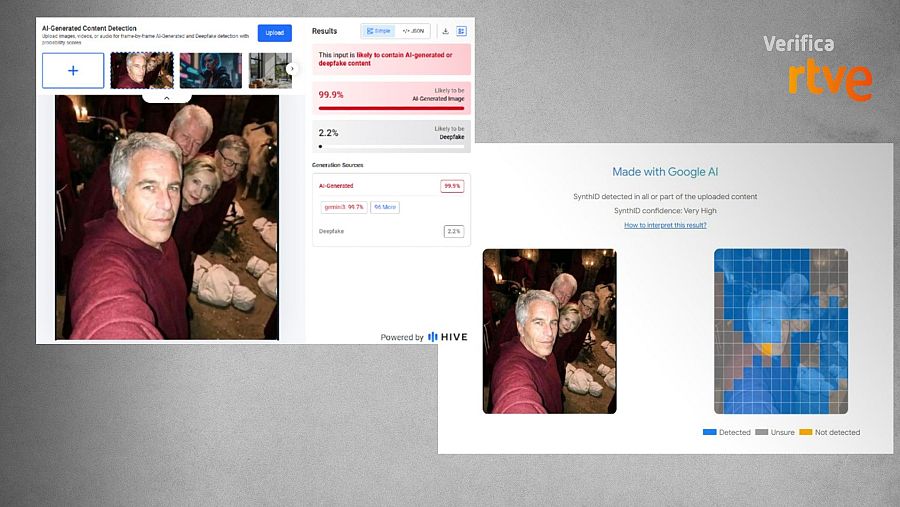Expand the '66 More' generation sources chip
This screenshot has height=507, width=900.
pos(385,207)
